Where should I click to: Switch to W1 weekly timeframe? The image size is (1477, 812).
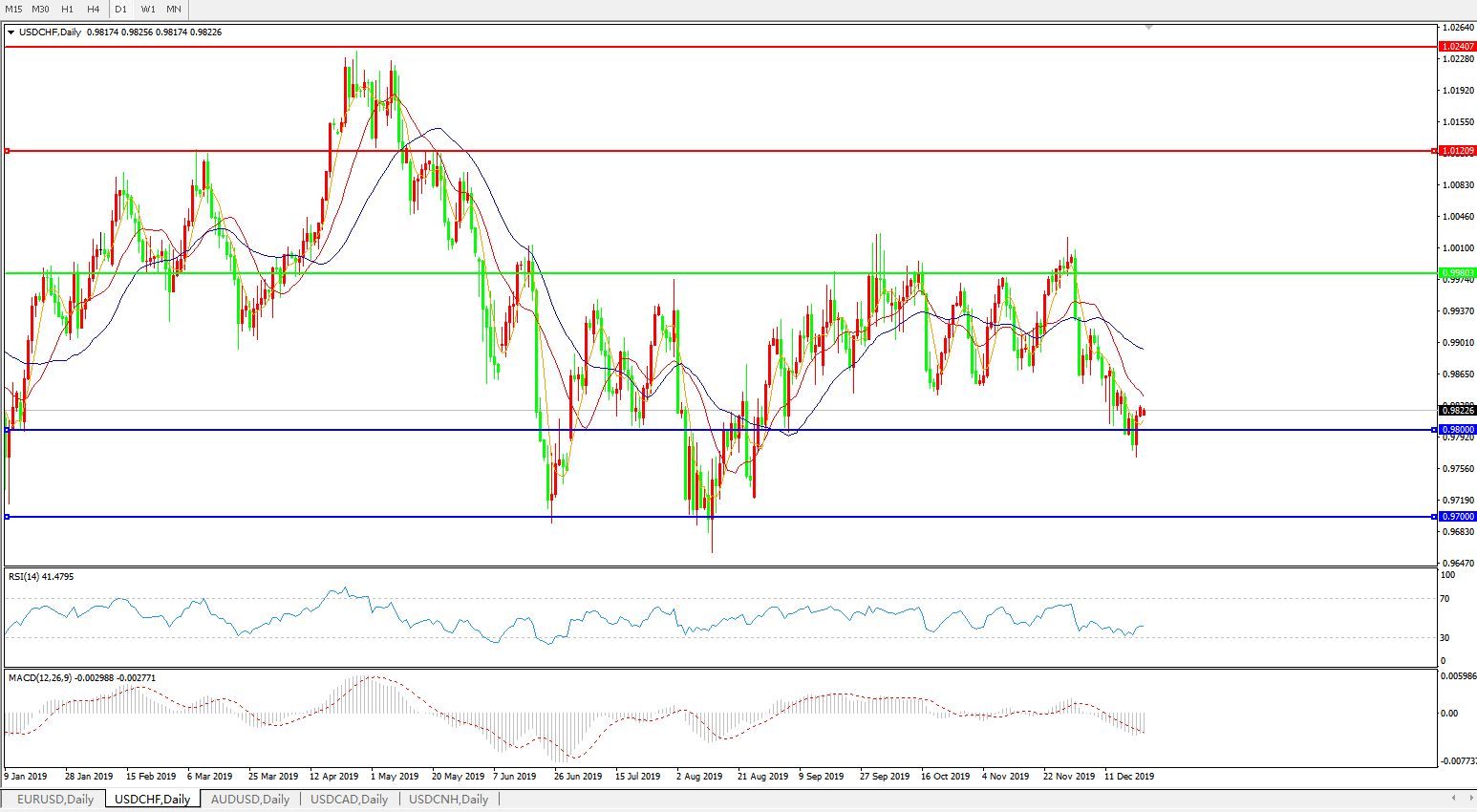(x=148, y=9)
